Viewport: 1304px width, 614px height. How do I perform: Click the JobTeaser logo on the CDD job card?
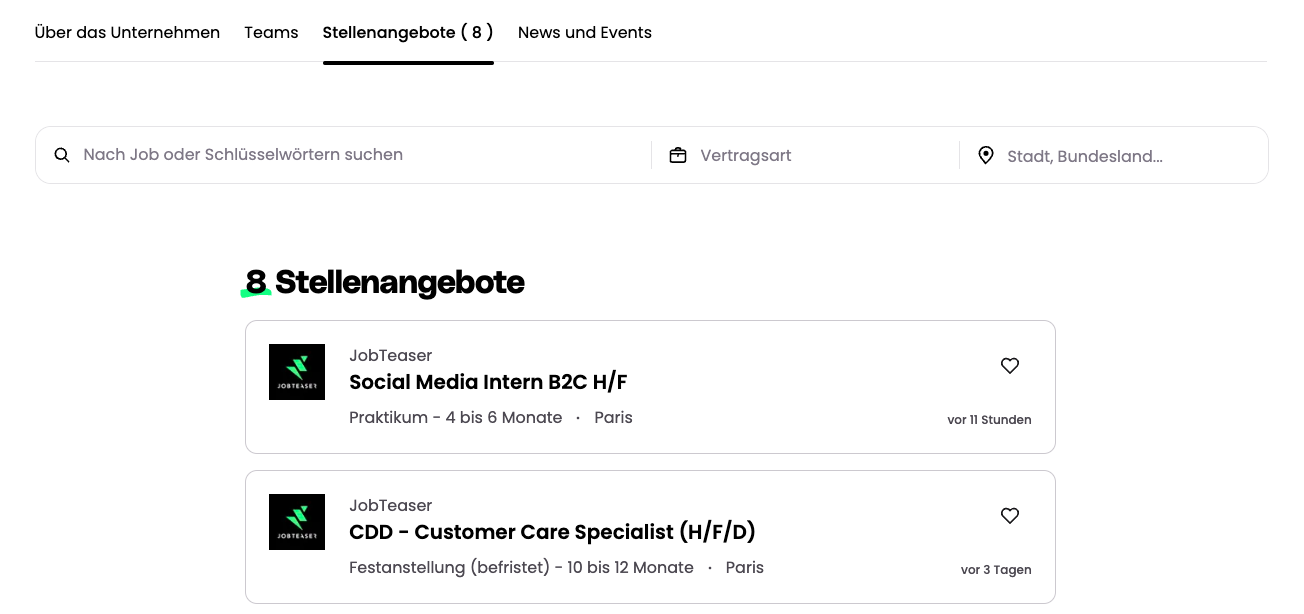click(297, 522)
